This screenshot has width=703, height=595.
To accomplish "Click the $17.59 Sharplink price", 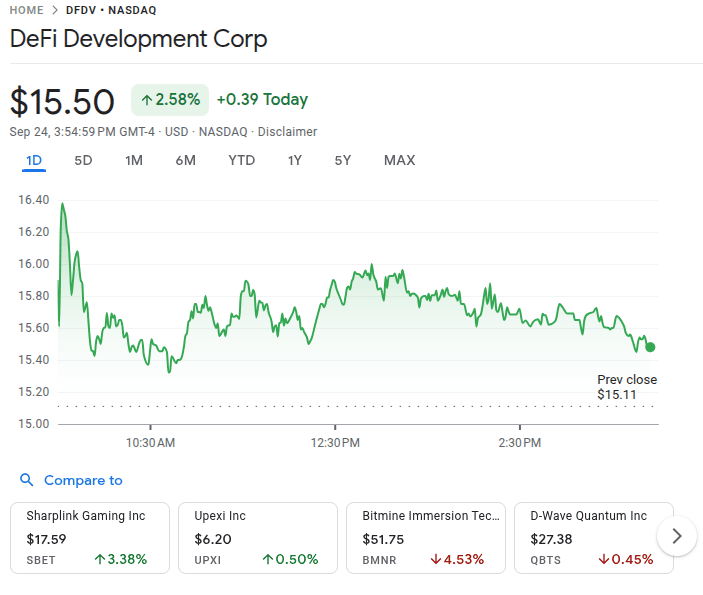I will [x=46, y=539].
